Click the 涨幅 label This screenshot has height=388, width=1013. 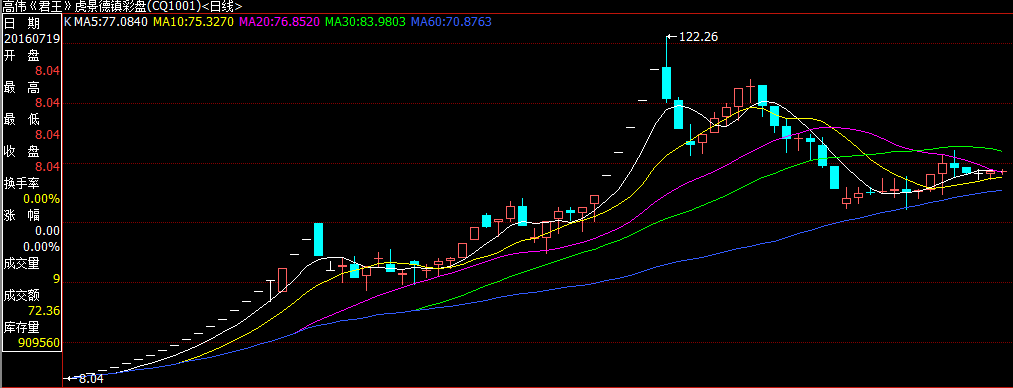23,215
